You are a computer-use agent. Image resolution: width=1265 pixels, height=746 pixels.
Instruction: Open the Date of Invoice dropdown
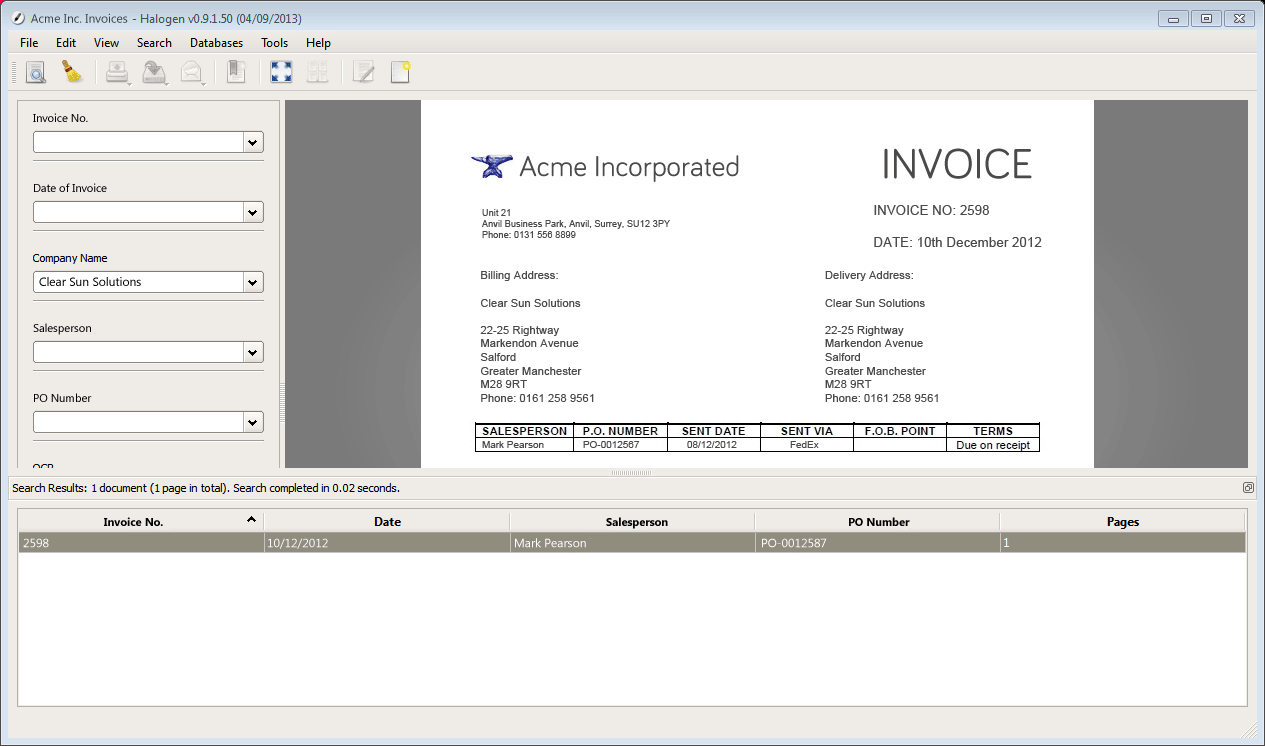coord(253,212)
